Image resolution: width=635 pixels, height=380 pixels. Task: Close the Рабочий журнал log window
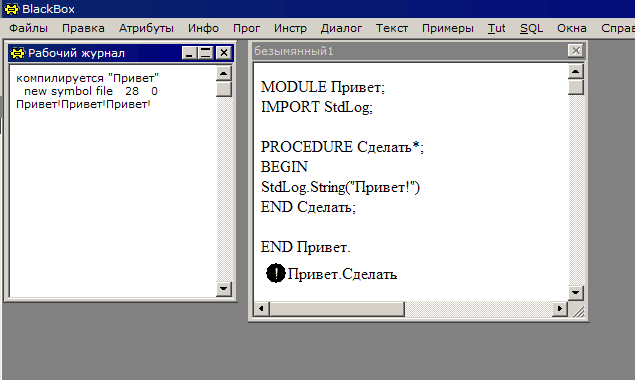pos(224,53)
